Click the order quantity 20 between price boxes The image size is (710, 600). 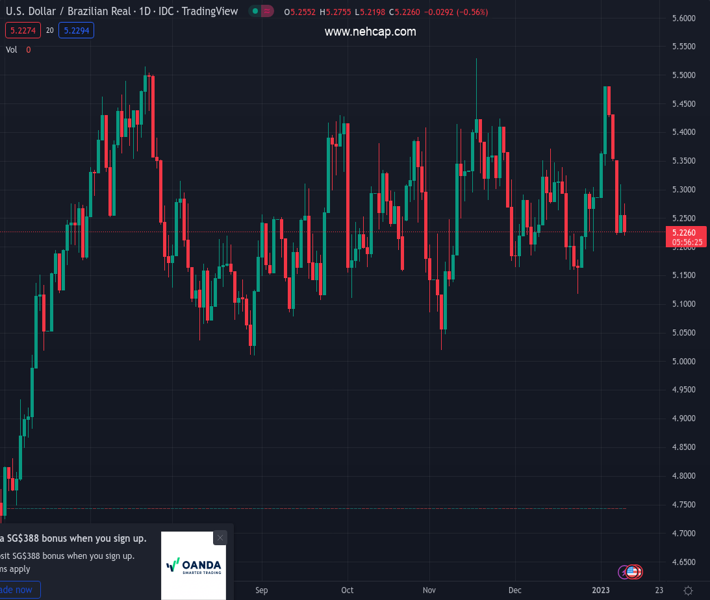click(x=49, y=31)
